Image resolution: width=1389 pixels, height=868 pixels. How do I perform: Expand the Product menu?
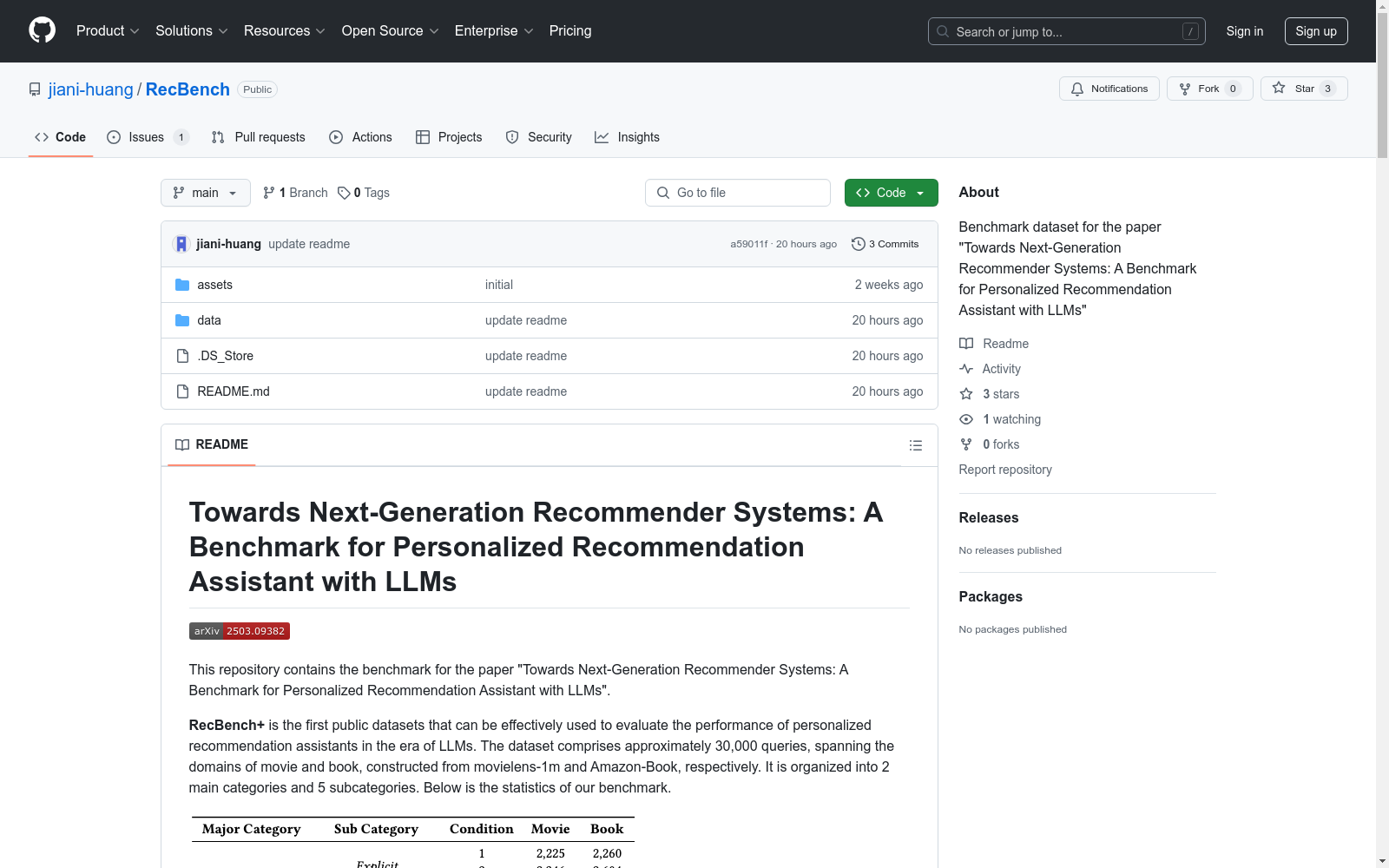[x=108, y=31]
